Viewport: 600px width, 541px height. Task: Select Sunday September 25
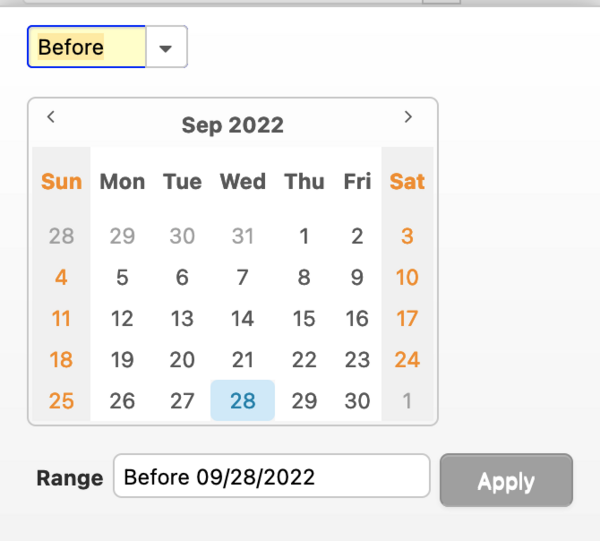61,401
